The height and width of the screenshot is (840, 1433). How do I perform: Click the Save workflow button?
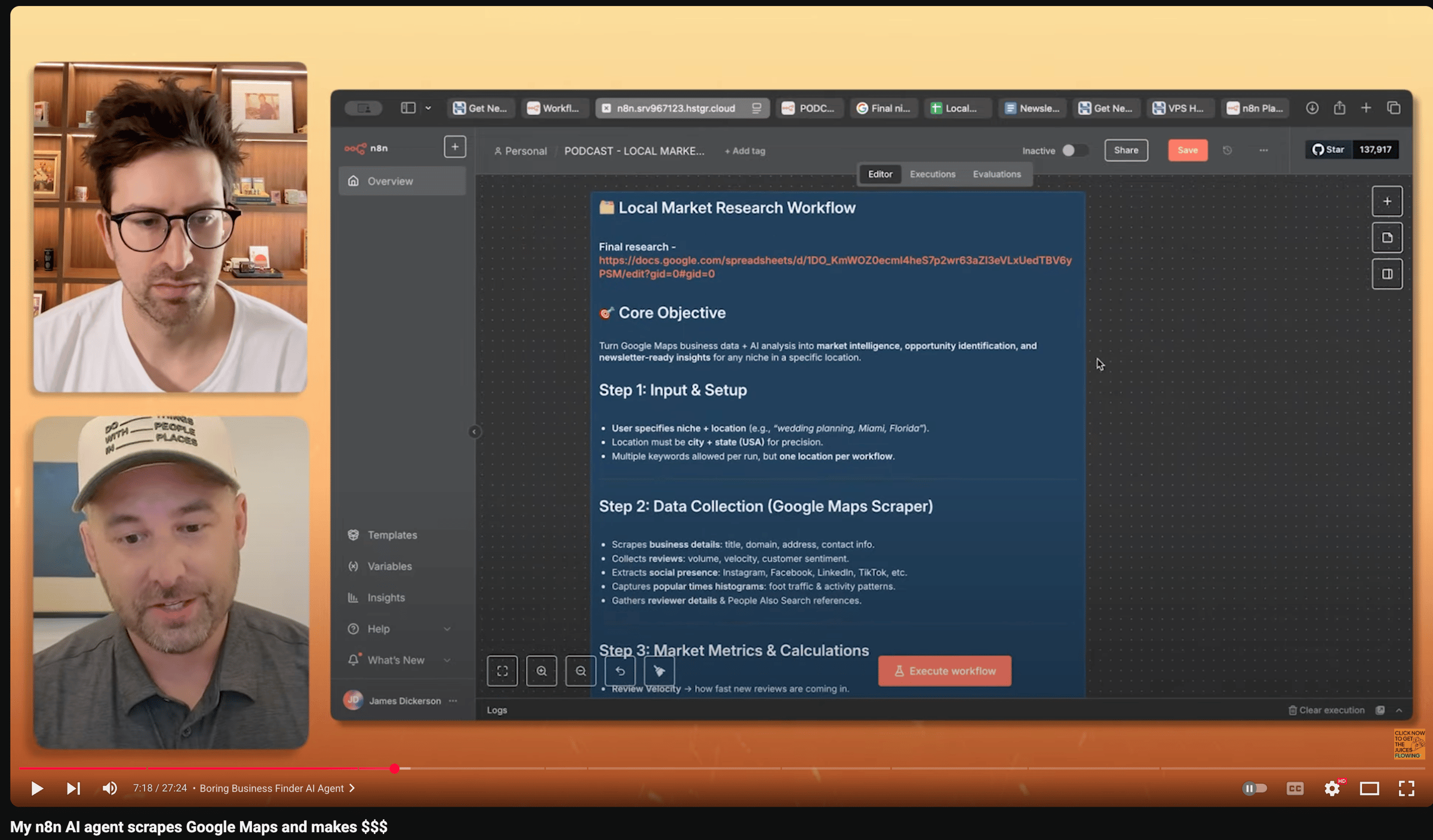1187,150
